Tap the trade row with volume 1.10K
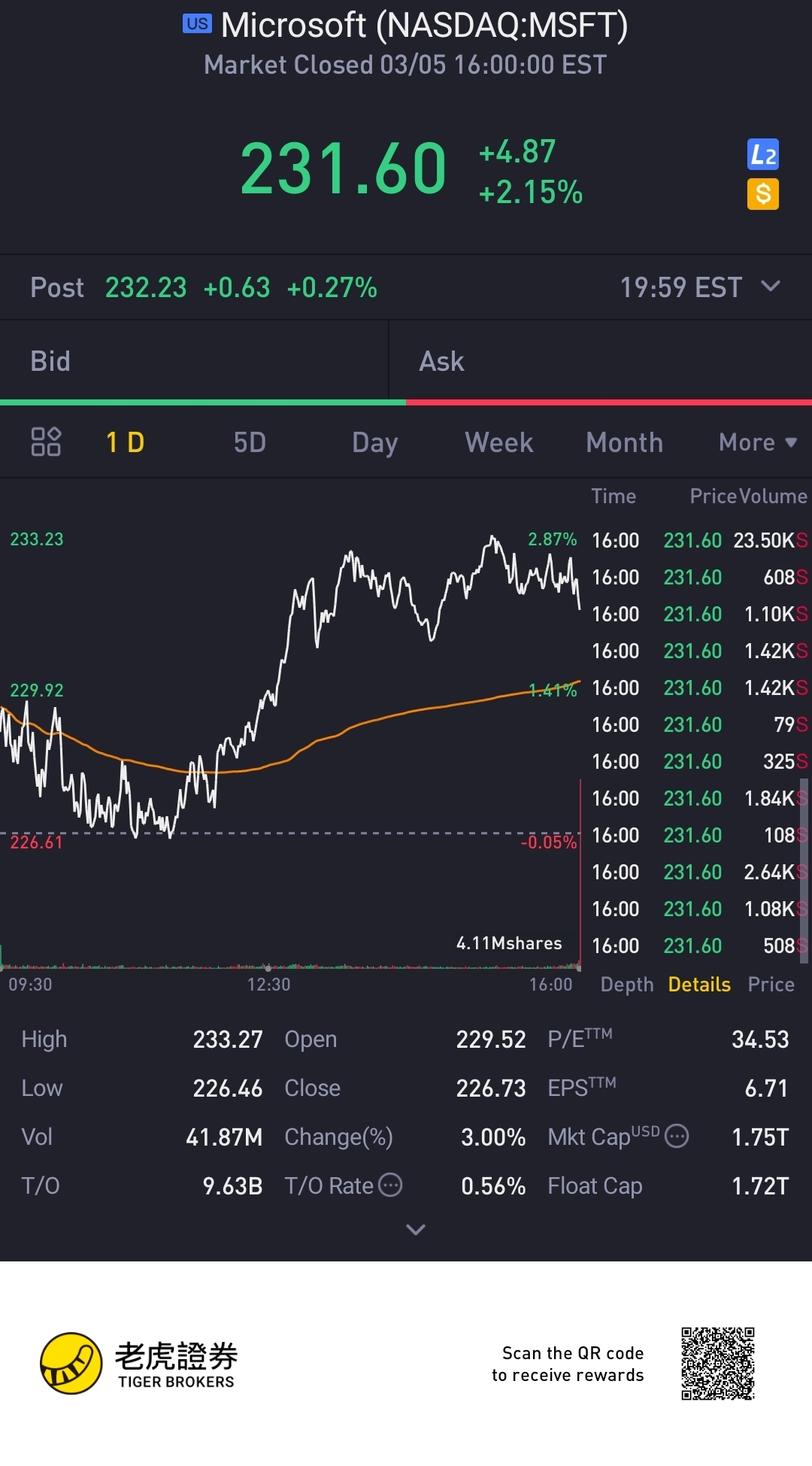This screenshot has width=812, height=1466. [x=699, y=614]
